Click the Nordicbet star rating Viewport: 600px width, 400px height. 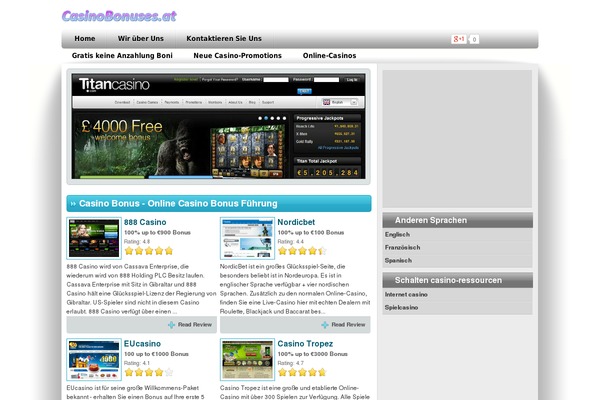[302, 251]
